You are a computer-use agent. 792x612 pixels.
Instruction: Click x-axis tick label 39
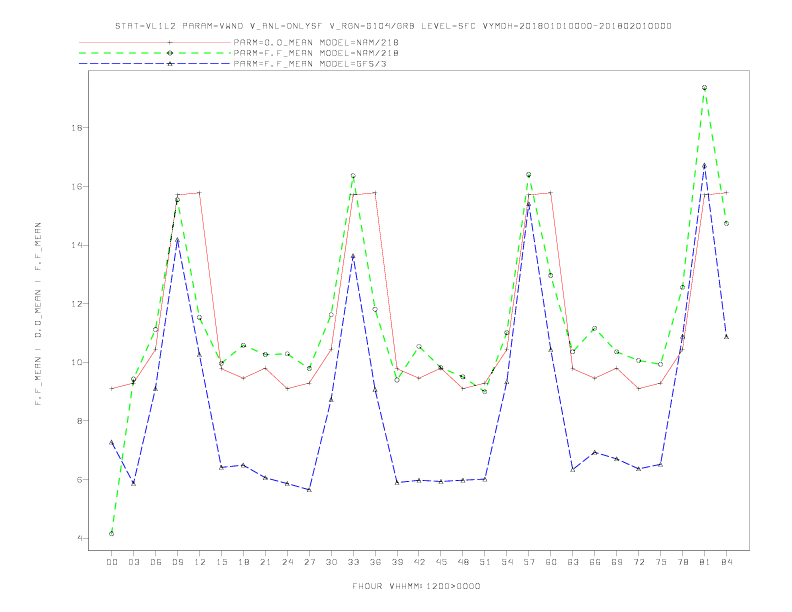tap(397, 562)
